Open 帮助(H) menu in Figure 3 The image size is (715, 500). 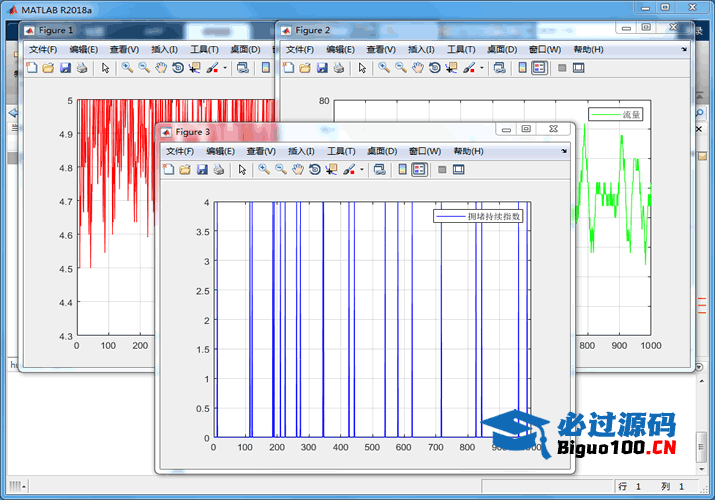[x=468, y=151]
